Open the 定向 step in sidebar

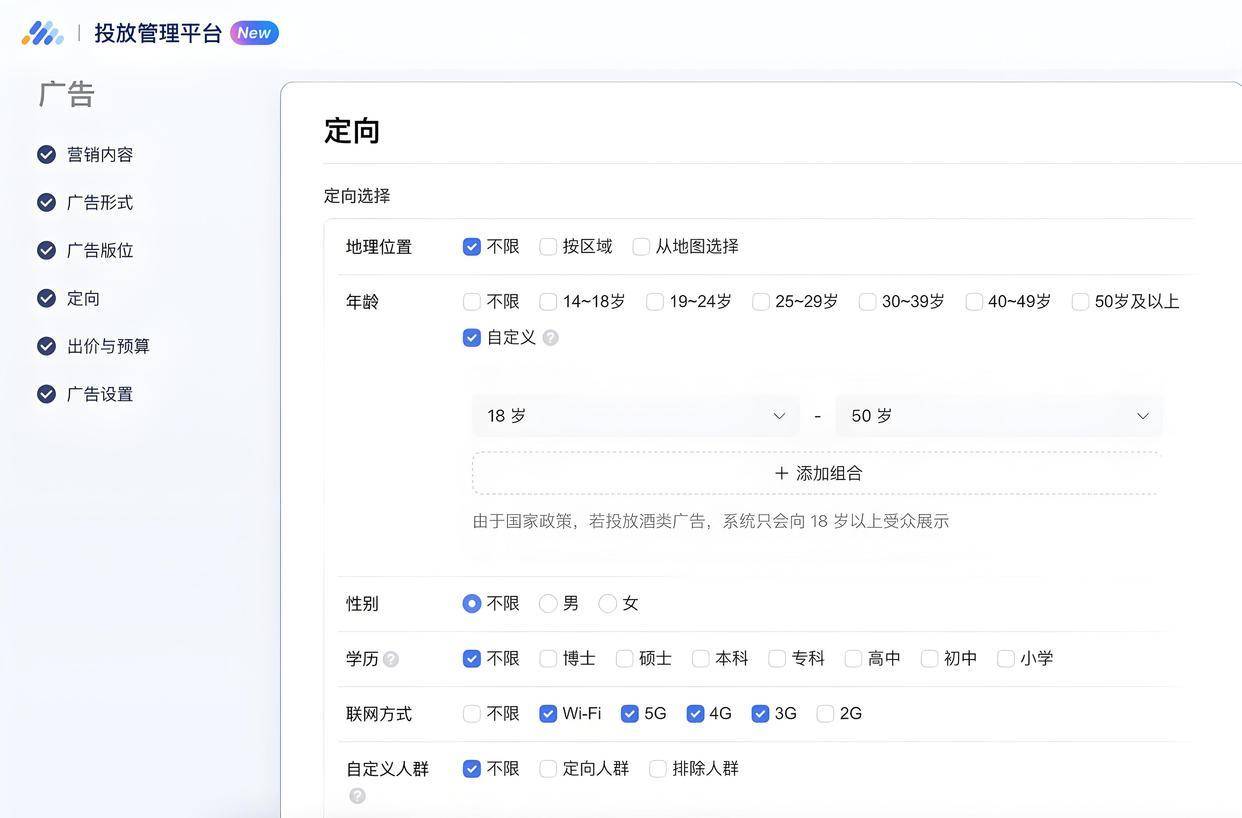83,298
